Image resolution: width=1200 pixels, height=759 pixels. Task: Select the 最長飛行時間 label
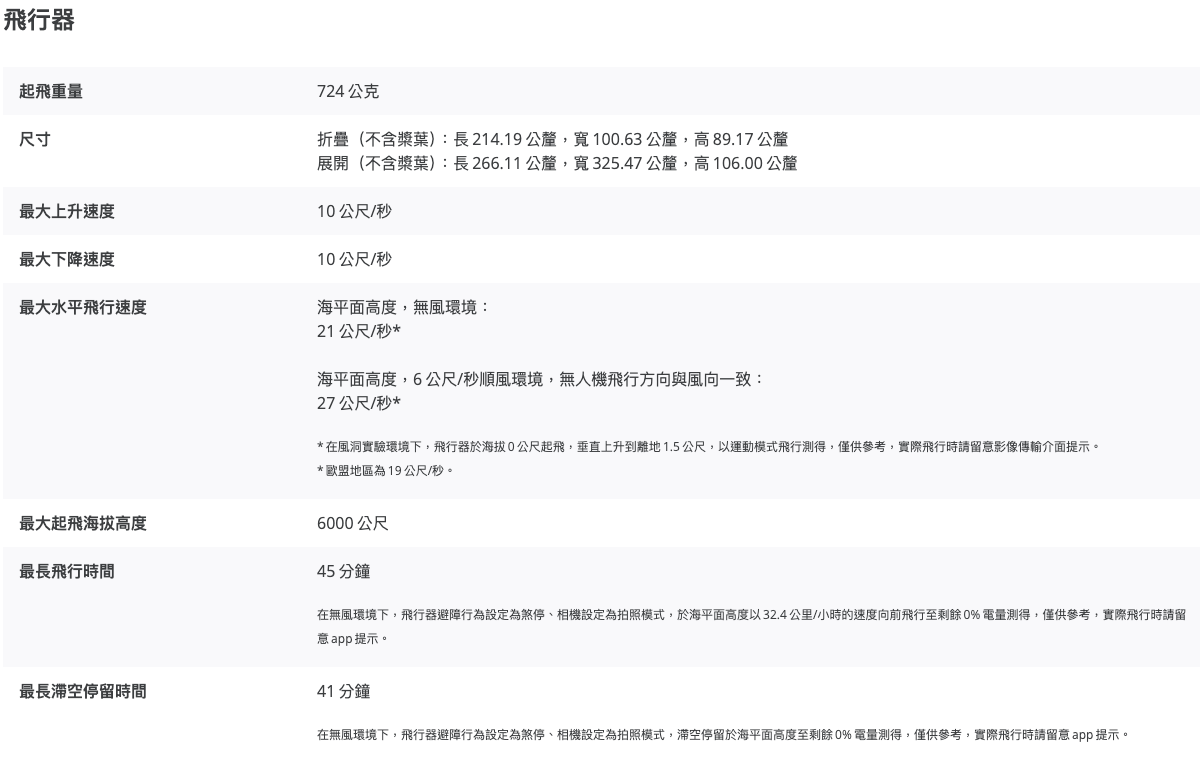[67, 571]
